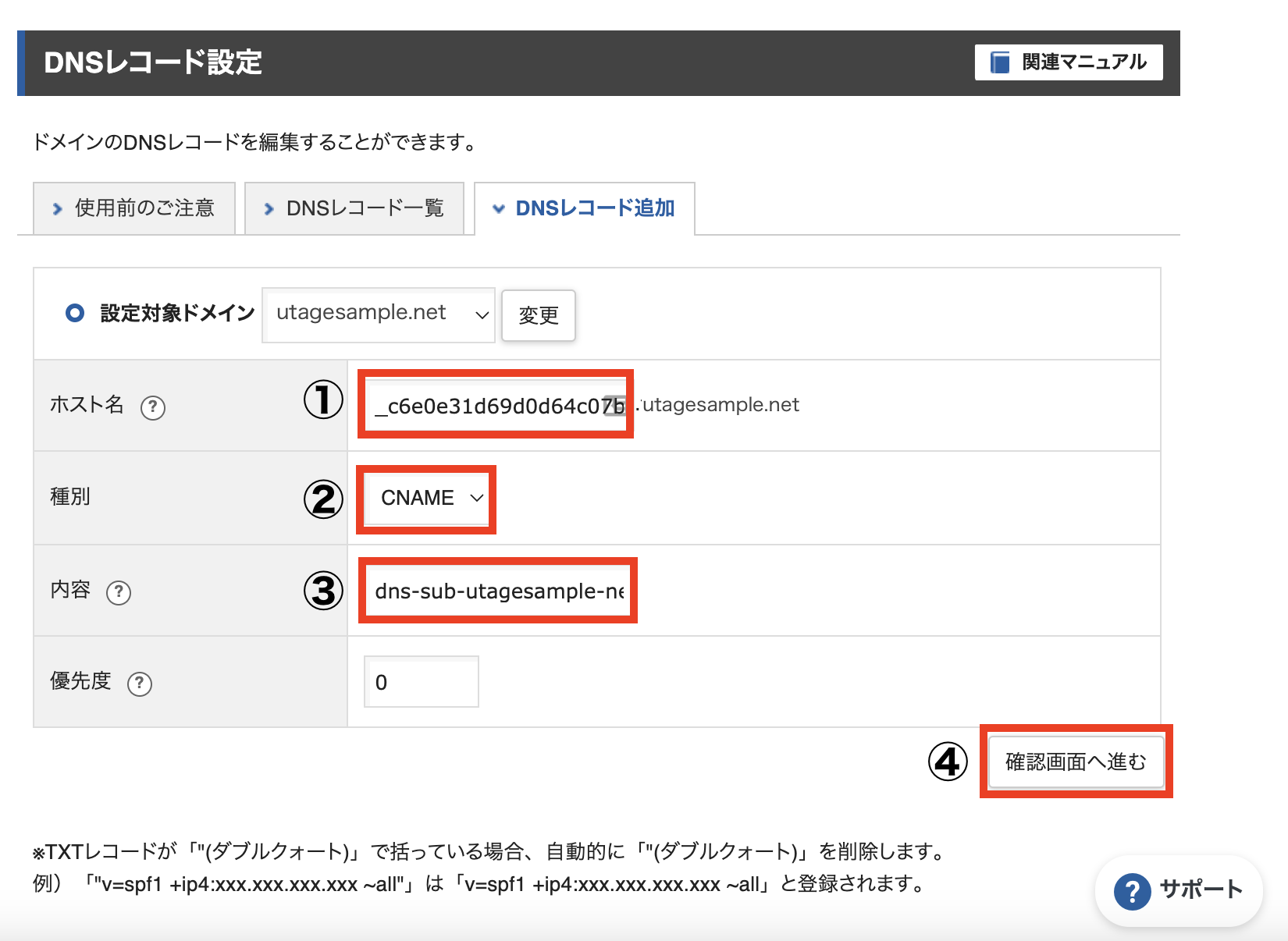The height and width of the screenshot is (941, 1288).
Task: Click the 優先度 priority input box
Action: (421, 683)
